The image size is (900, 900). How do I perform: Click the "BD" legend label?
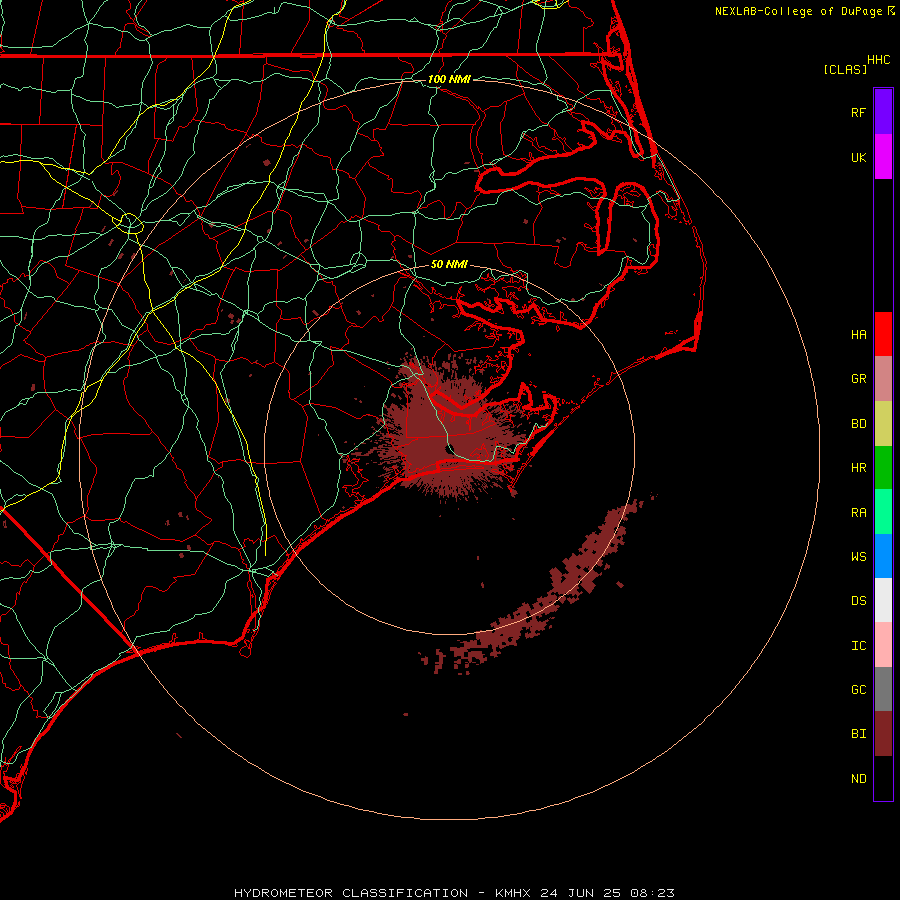point(858,424)
